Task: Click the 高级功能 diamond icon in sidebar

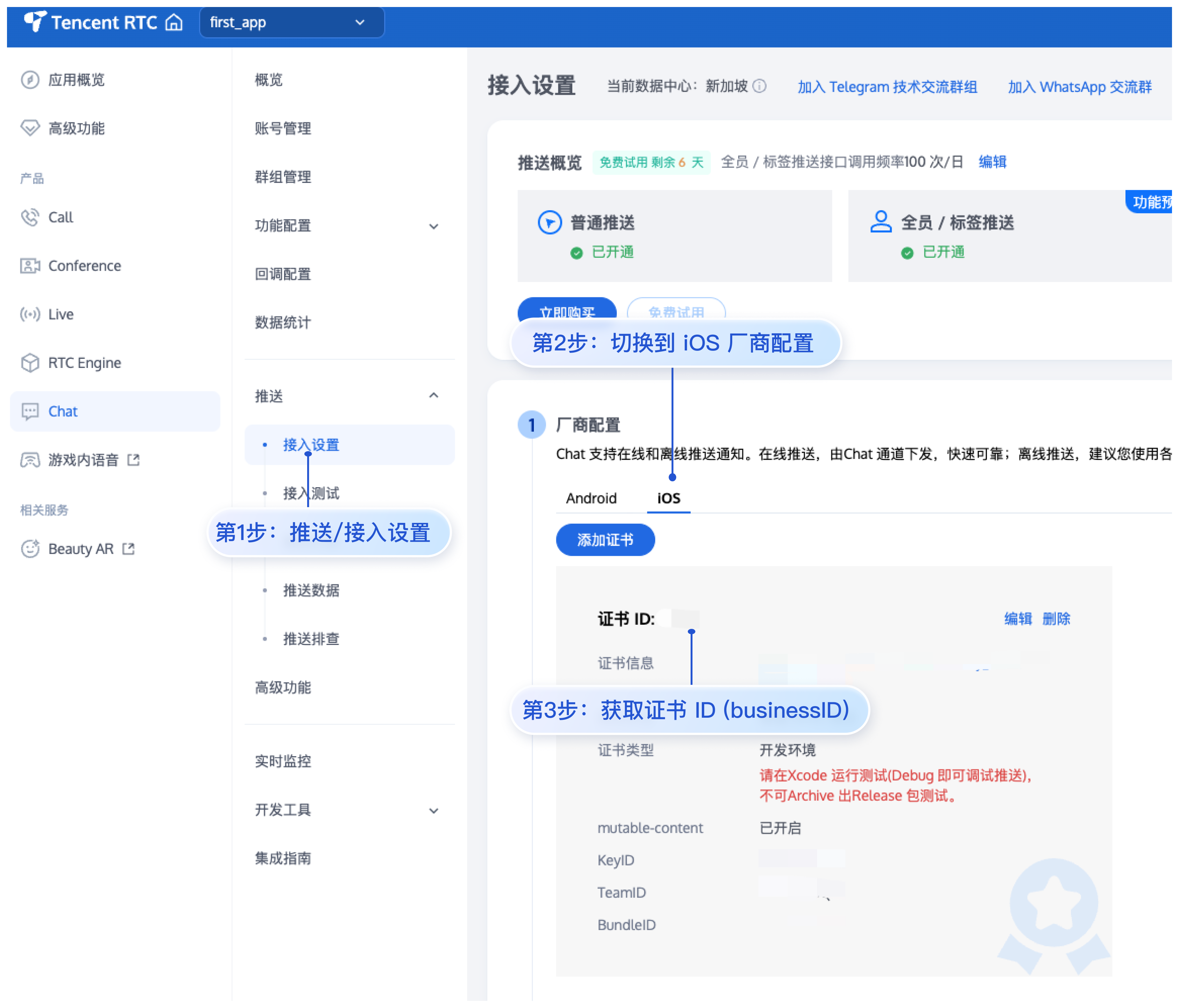Action: (30, 128)
